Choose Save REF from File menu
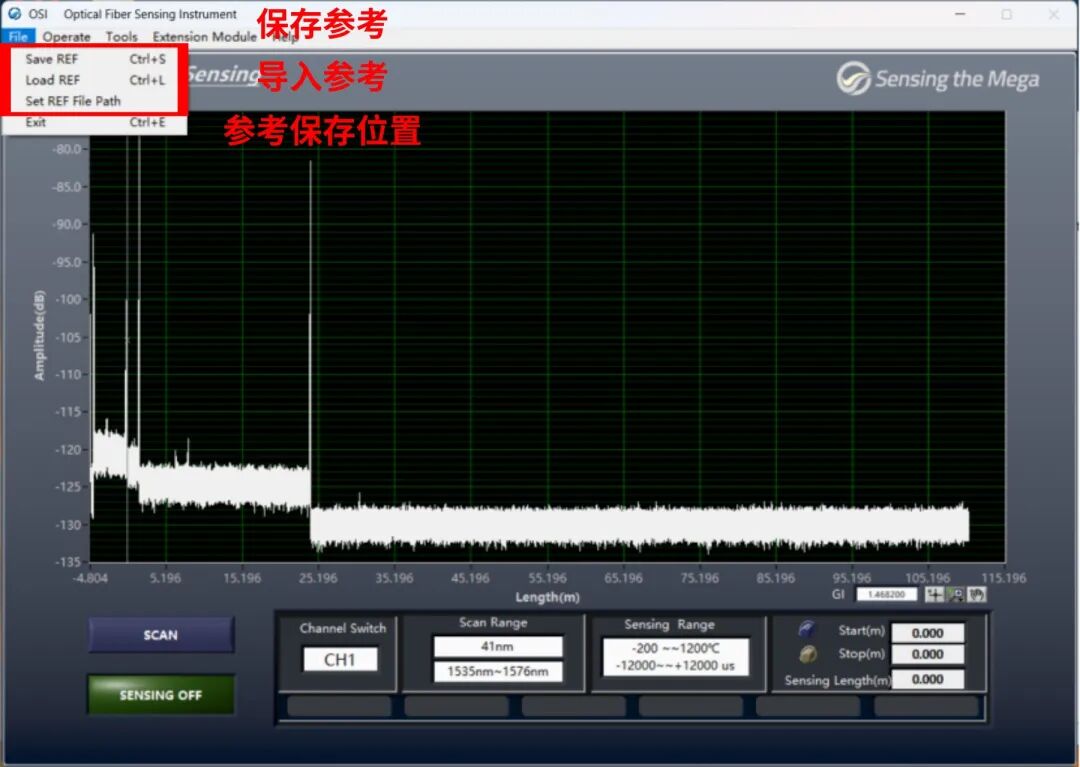 pyautogui.click(x=52, y=59)
